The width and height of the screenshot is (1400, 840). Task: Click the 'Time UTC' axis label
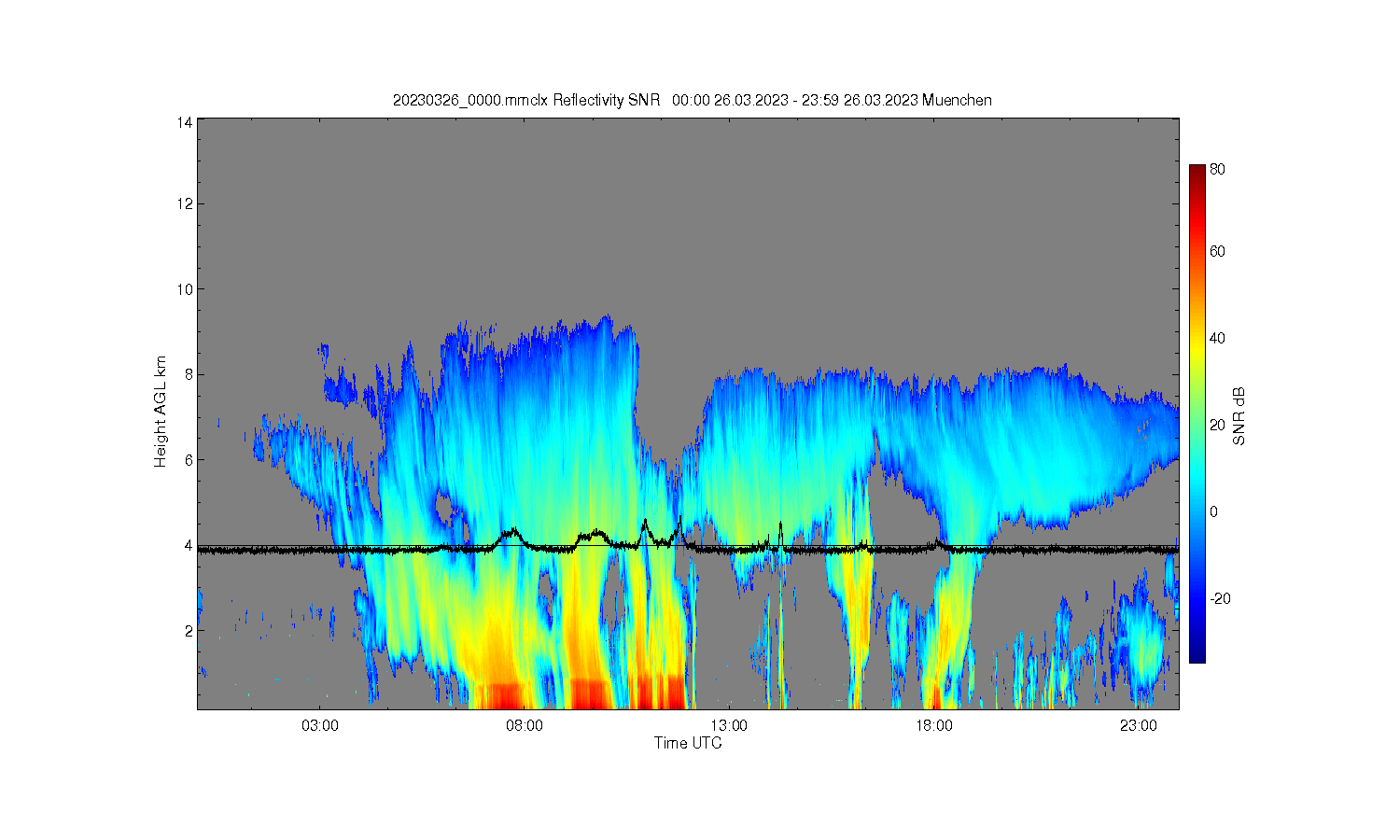pos(688,743)
